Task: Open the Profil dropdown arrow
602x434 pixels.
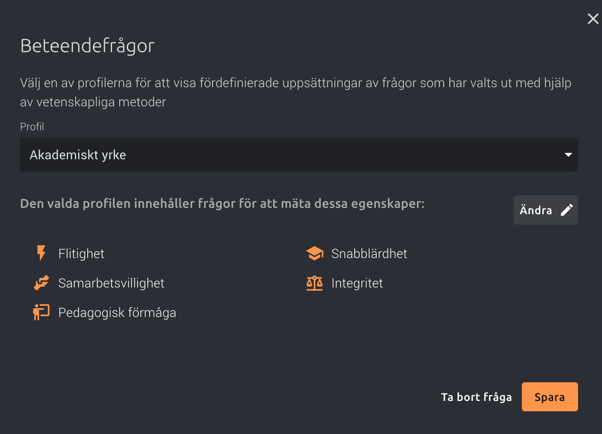Action: pyautogui.click(x=568, y=155)
